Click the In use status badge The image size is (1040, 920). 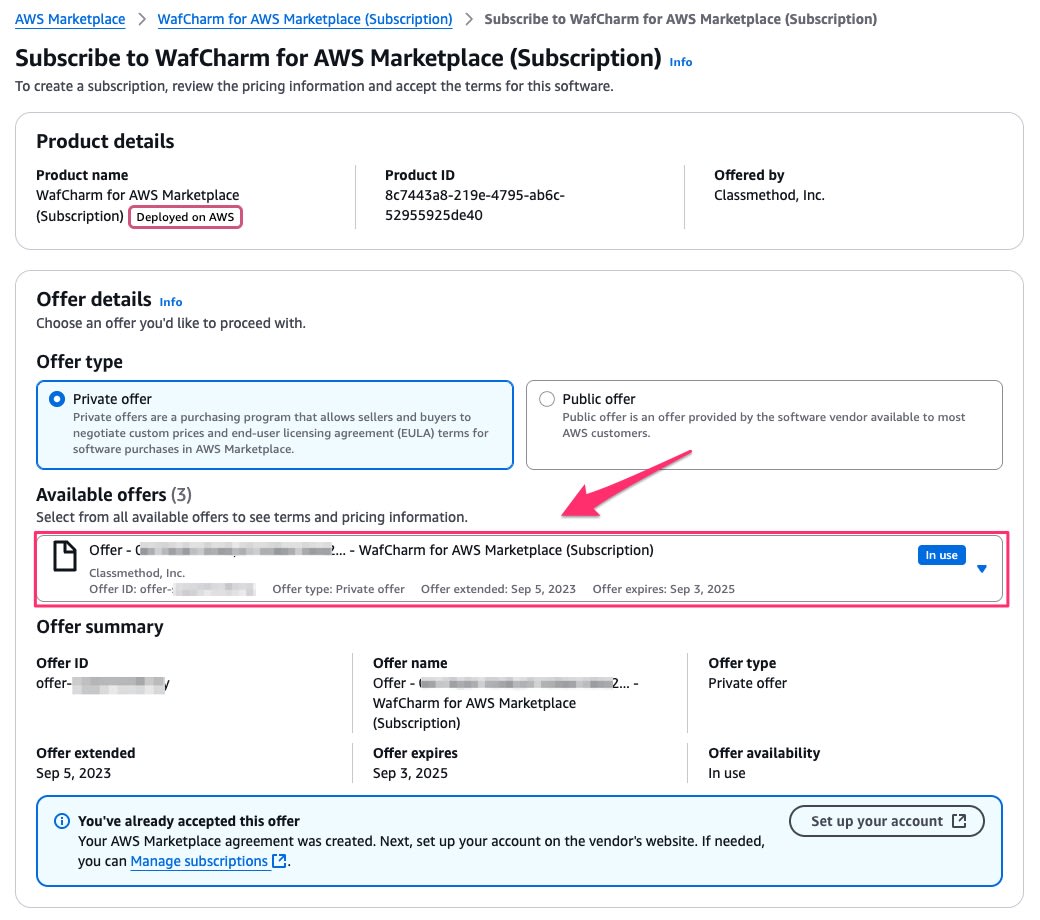point(941,555)
